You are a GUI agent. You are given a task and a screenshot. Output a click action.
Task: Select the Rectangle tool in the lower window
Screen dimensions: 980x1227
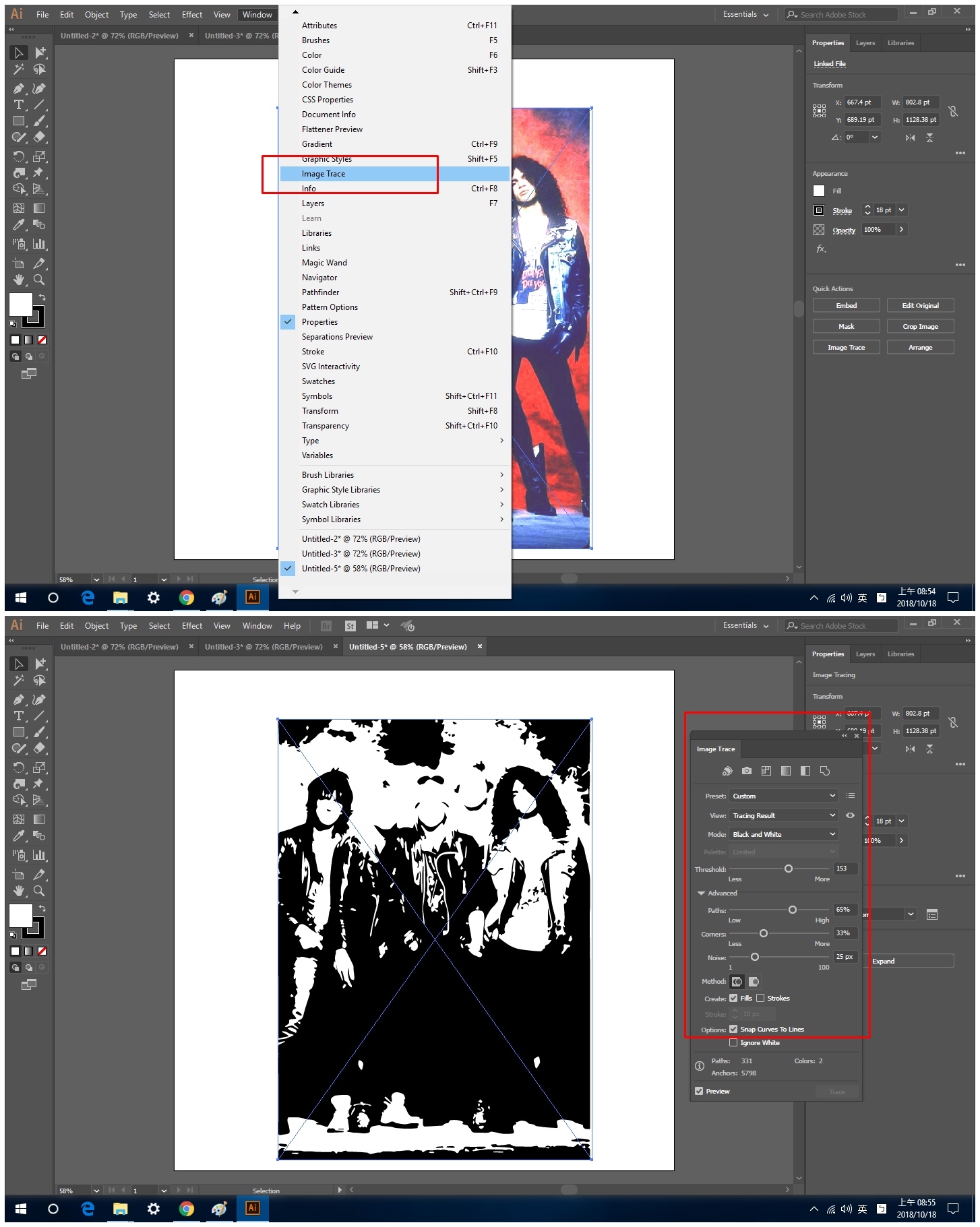pyautogui.click(x=19, y=732)
